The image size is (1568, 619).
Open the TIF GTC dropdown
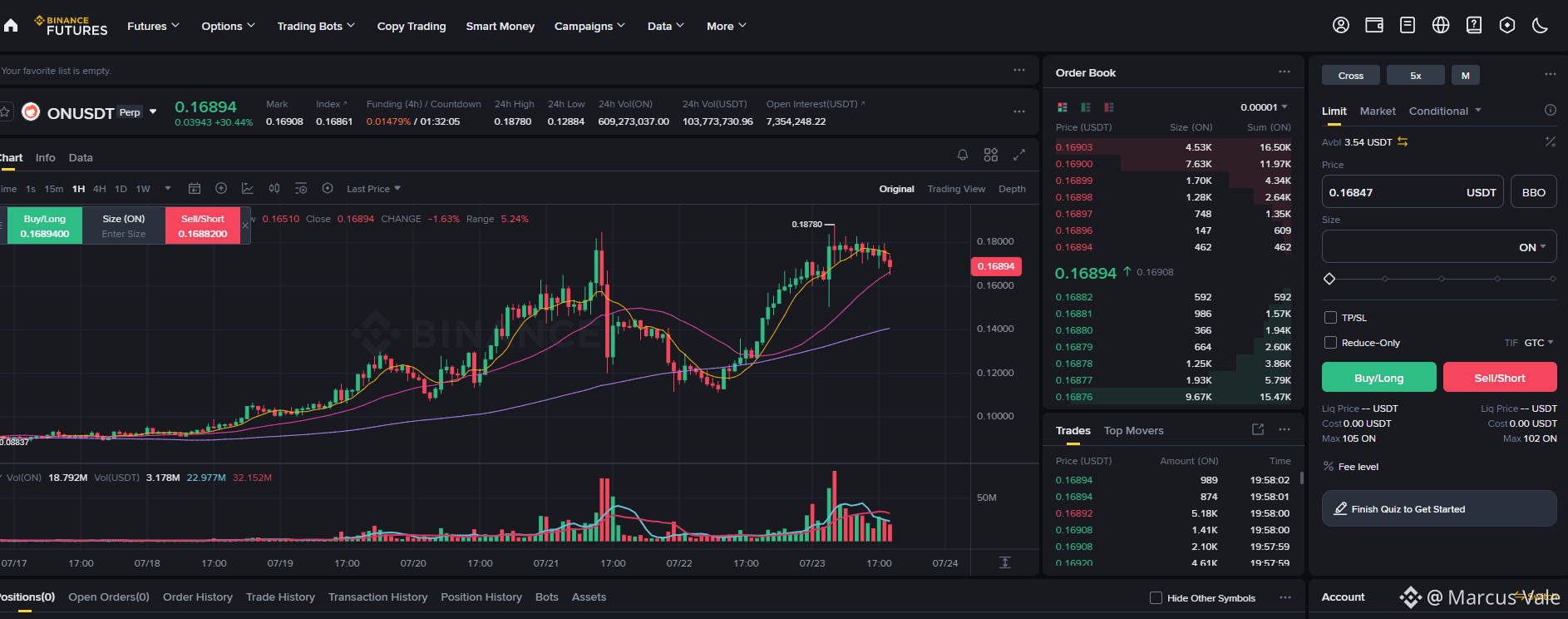[1529, 343]
